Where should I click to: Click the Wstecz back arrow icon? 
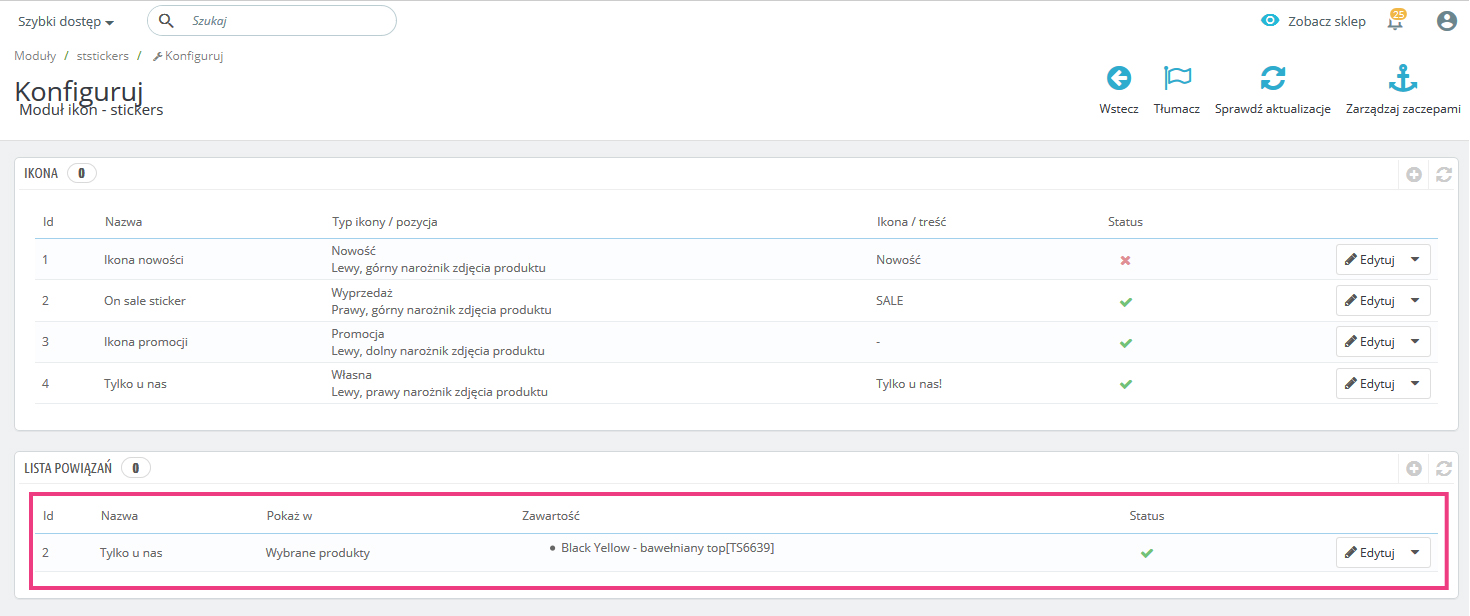(x=1118, y=79)
